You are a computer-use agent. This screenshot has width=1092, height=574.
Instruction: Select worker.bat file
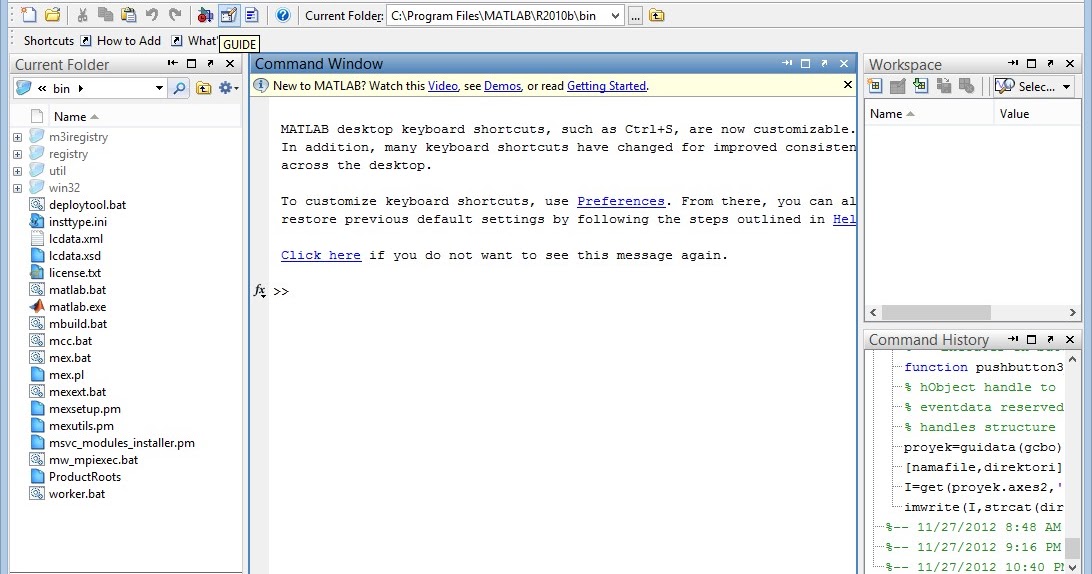tap(77, 494)
